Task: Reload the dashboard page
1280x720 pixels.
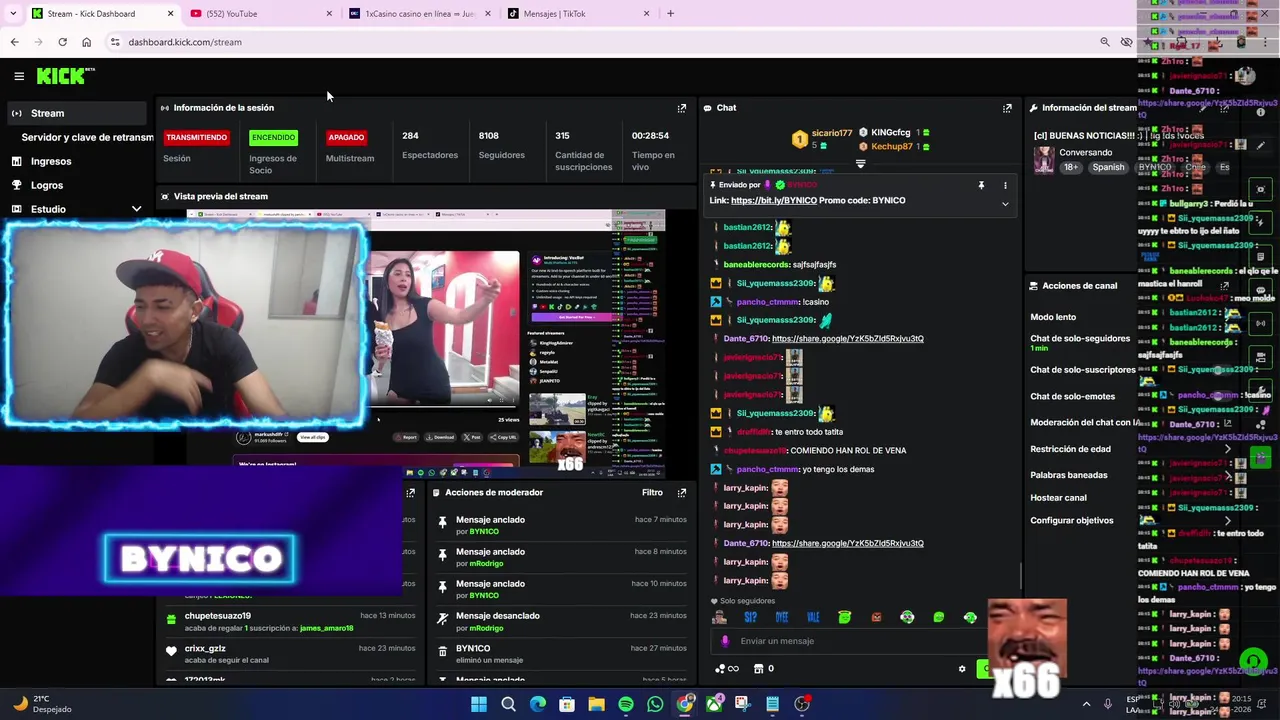Action: [62, 42]
